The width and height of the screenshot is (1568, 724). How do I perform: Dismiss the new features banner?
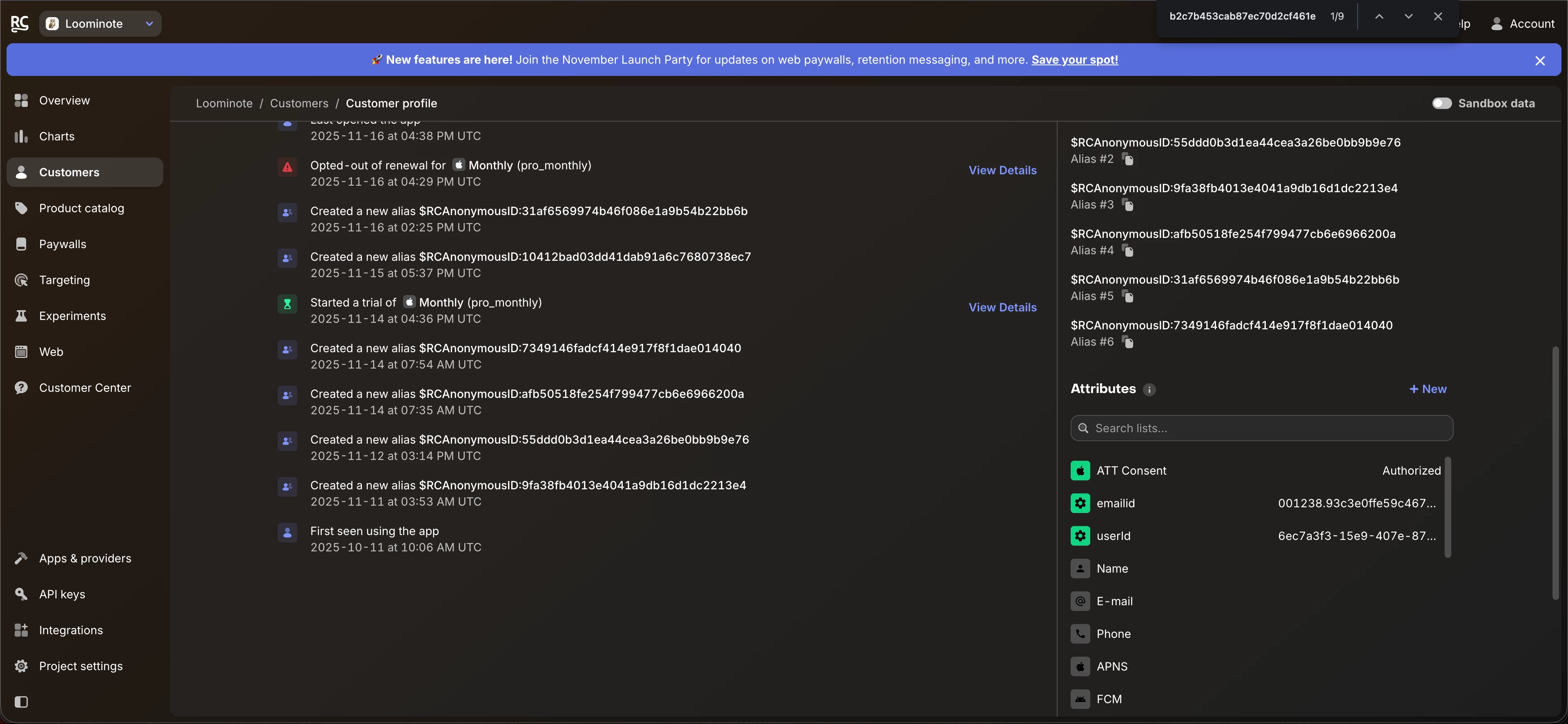click(1539, 60)
